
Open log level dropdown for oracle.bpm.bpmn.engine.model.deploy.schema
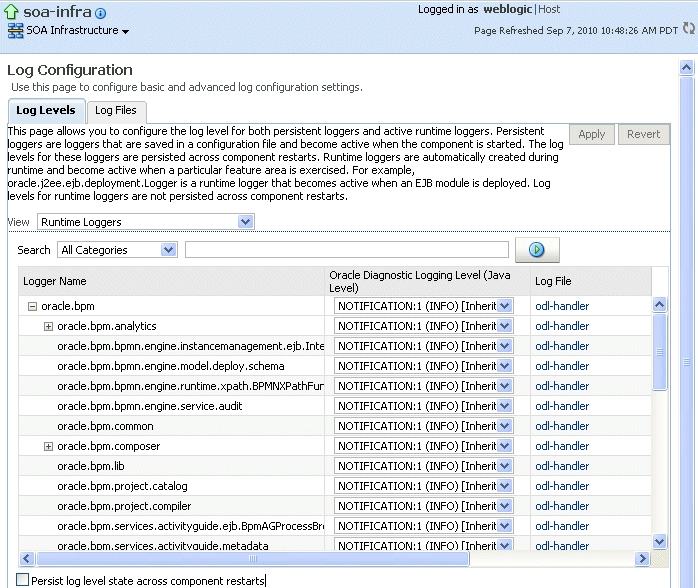click(x=423, y=366)
